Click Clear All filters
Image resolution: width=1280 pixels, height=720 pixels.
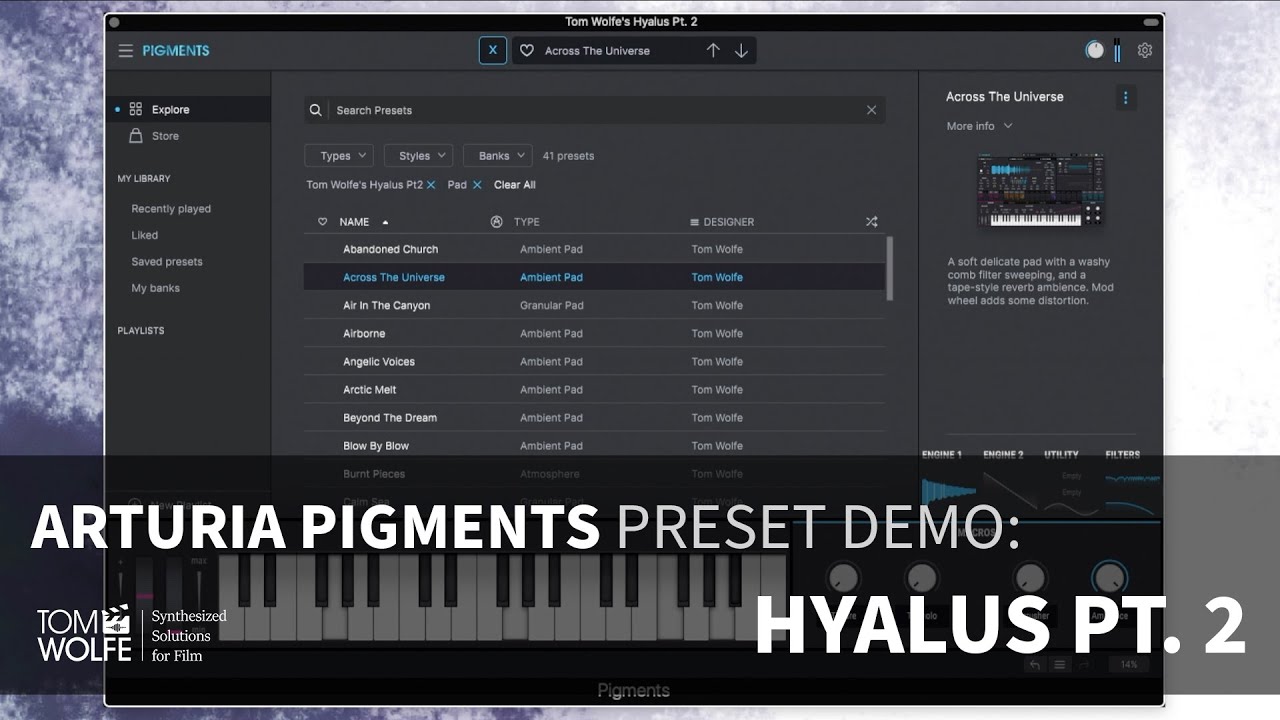515,185
